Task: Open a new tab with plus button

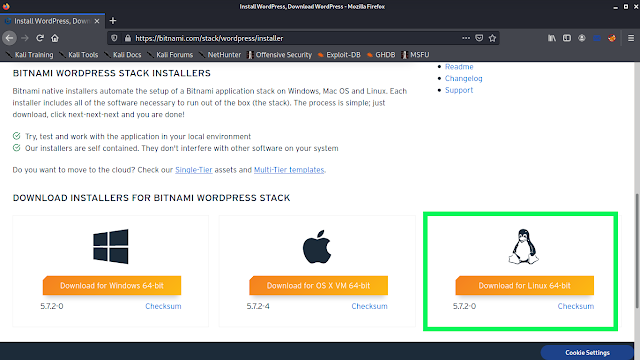Action: [x=113, y=20]
